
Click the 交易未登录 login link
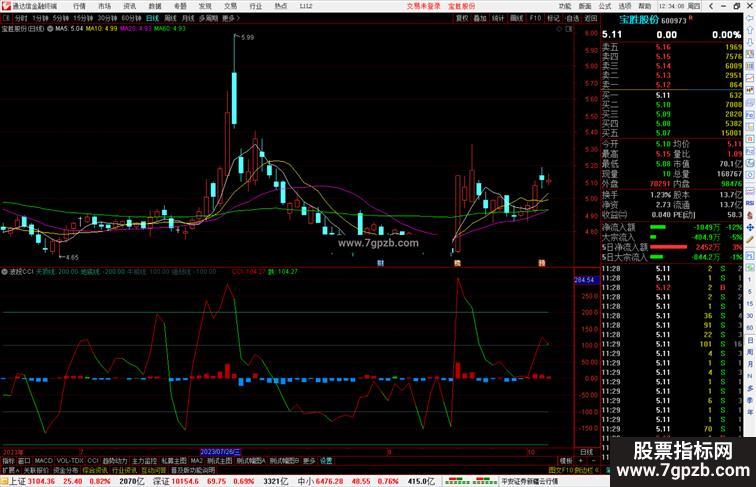[423, 6]
